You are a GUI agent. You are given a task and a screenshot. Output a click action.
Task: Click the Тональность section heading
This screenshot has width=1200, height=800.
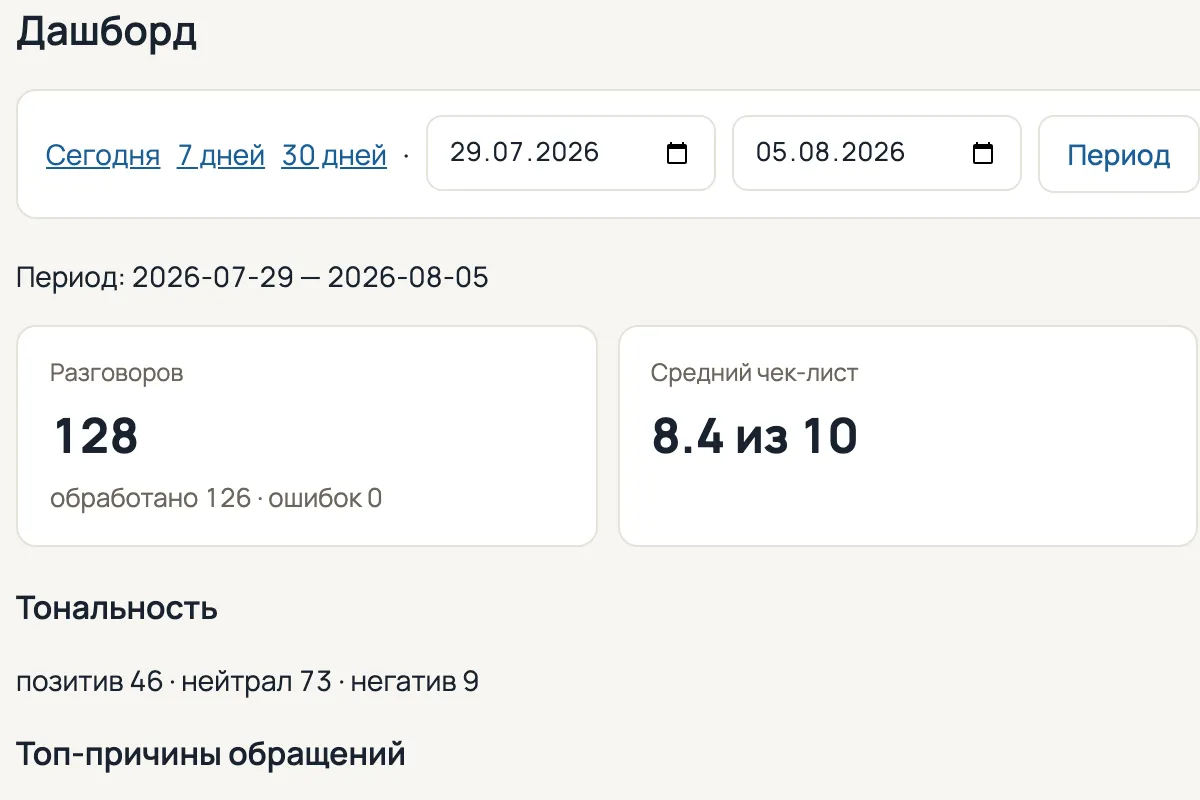coord(117,608)
